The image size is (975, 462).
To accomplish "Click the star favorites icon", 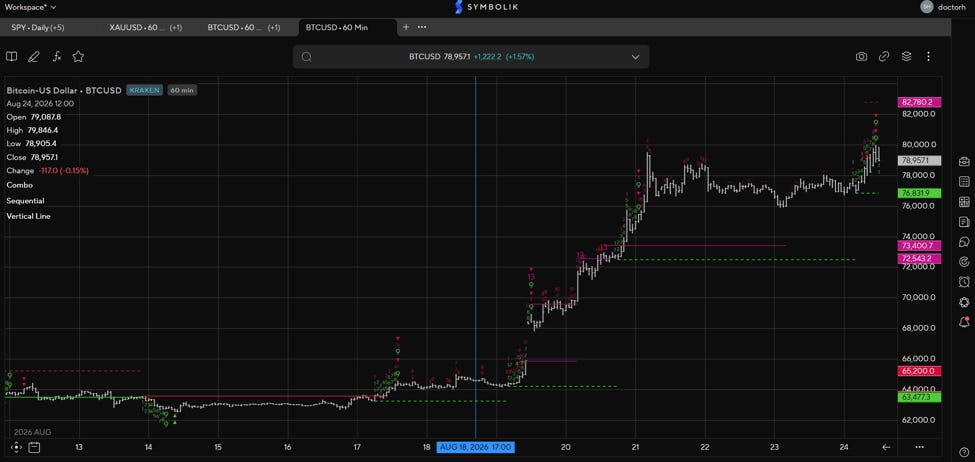I will click(78, 57).
